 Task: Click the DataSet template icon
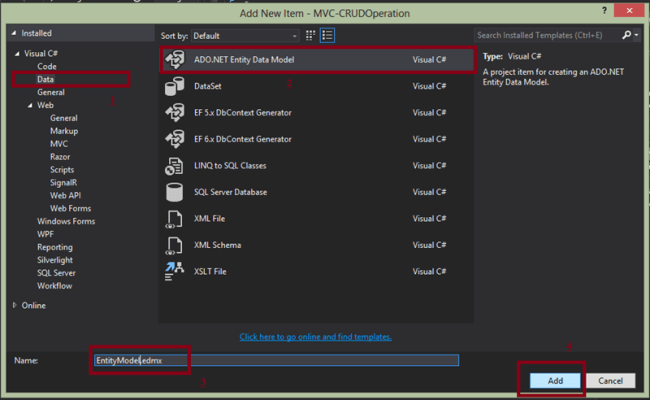pos(174,86)
